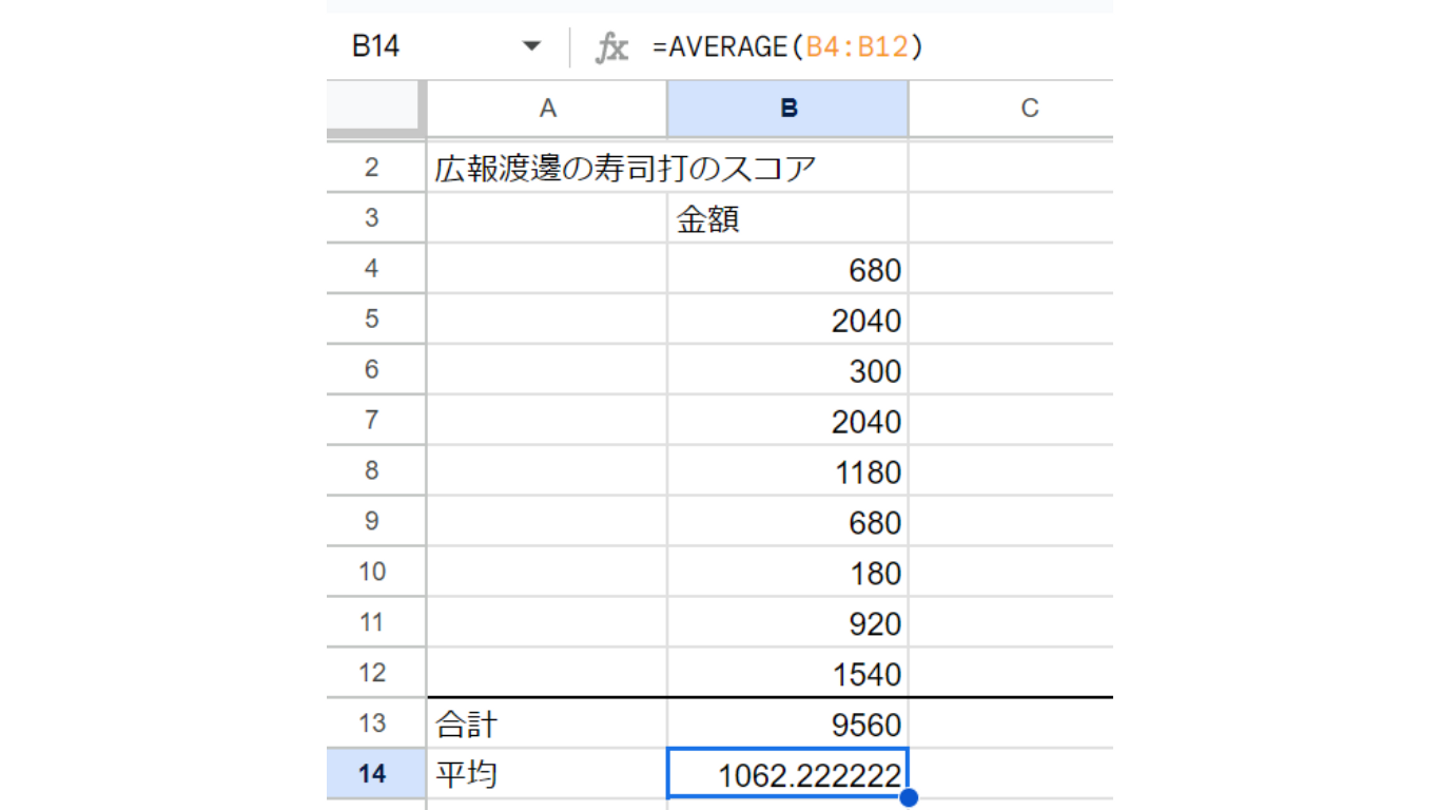Select row 7 header
1440x810 pixels.
(372, 420)
